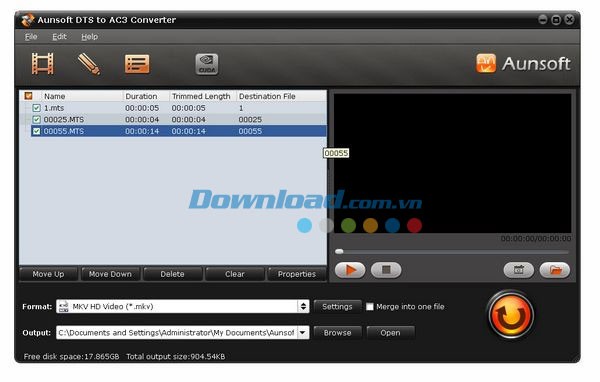Viewport: 600px width, 382px height.
Task: Select the 00055.MTS row name
Action: [64, 131]
